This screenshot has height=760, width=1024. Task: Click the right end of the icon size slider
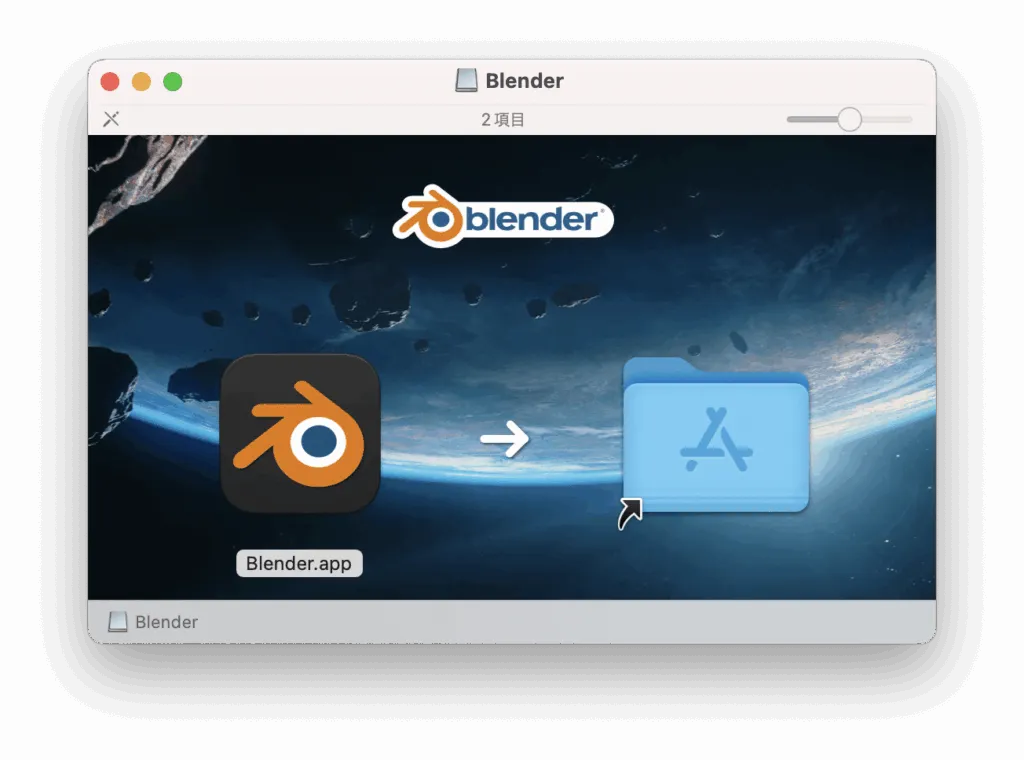pyautogui.click(x=908, y=119)
